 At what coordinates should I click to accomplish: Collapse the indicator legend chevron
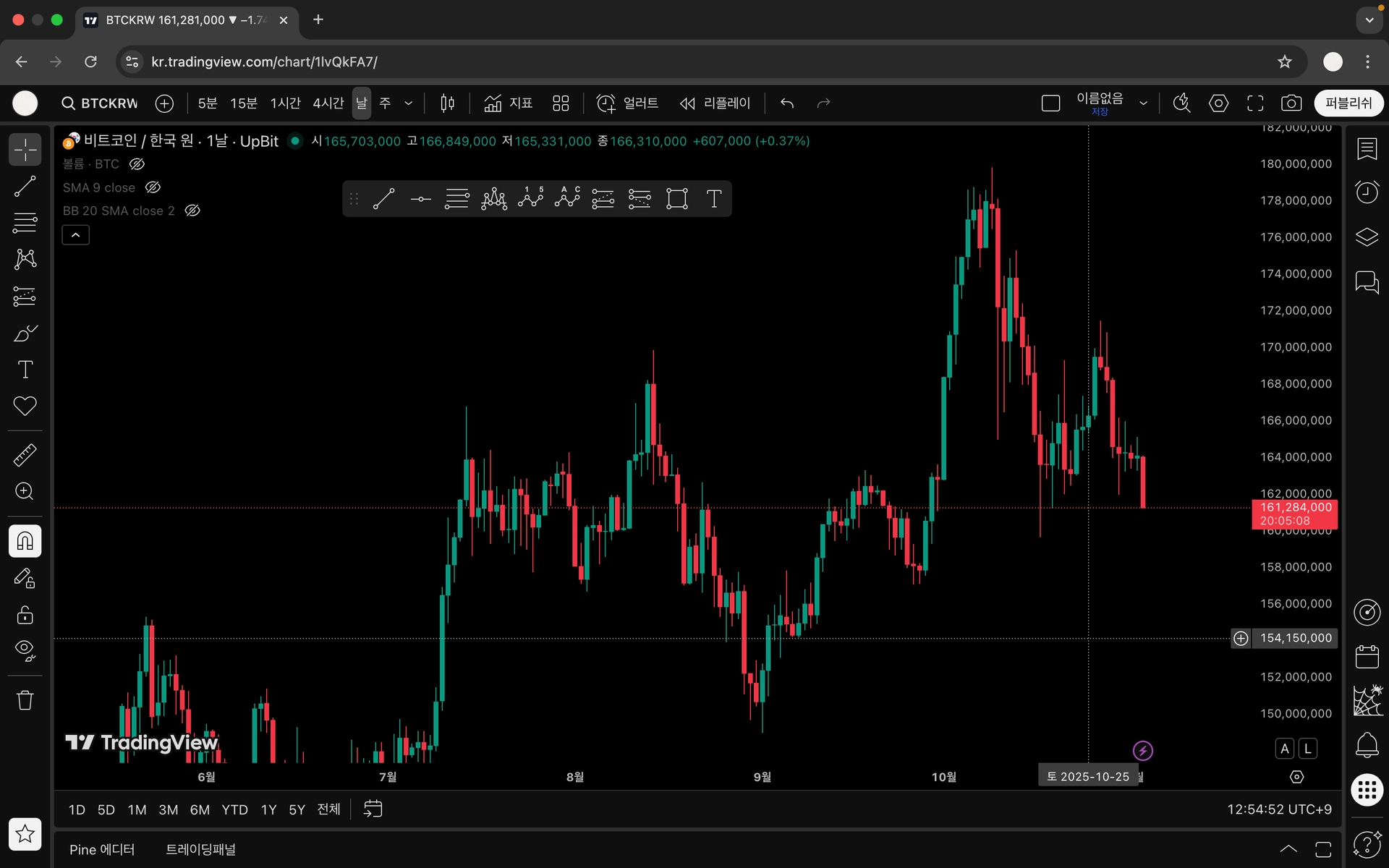[x=75, y=235]
